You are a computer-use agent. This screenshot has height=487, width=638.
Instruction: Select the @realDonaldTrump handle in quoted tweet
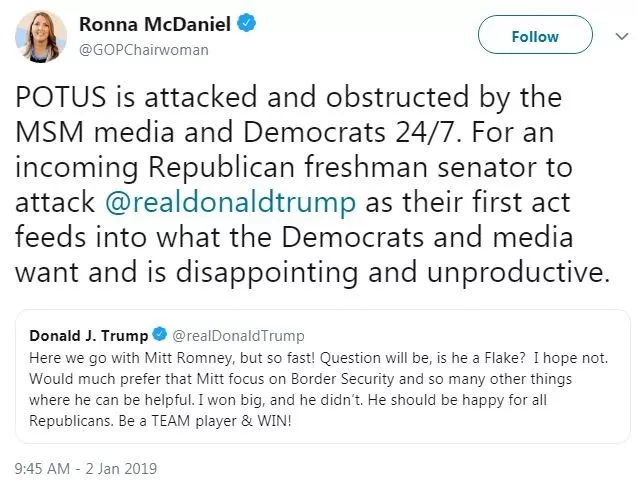[236, 336]
